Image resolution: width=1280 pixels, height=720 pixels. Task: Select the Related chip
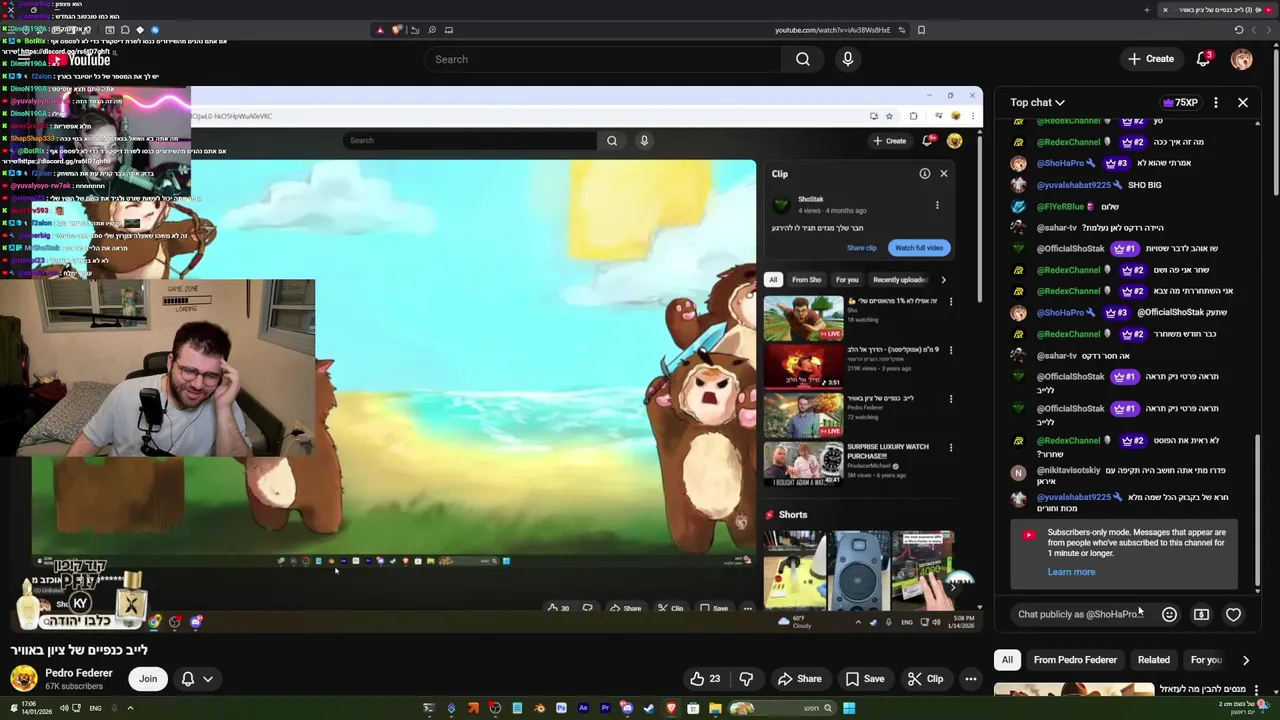tap(1153, 660)
